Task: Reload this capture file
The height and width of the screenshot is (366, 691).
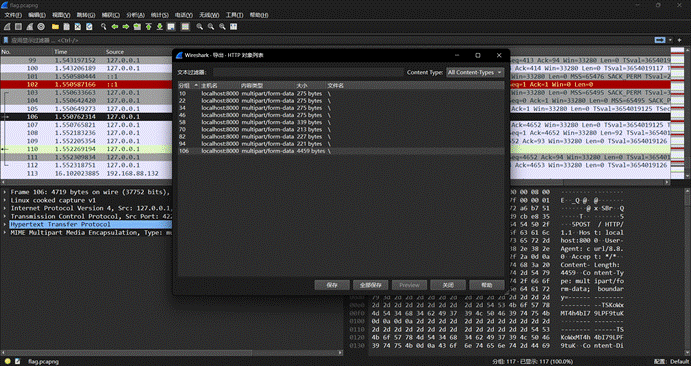Action: click(x=89, y=27)
